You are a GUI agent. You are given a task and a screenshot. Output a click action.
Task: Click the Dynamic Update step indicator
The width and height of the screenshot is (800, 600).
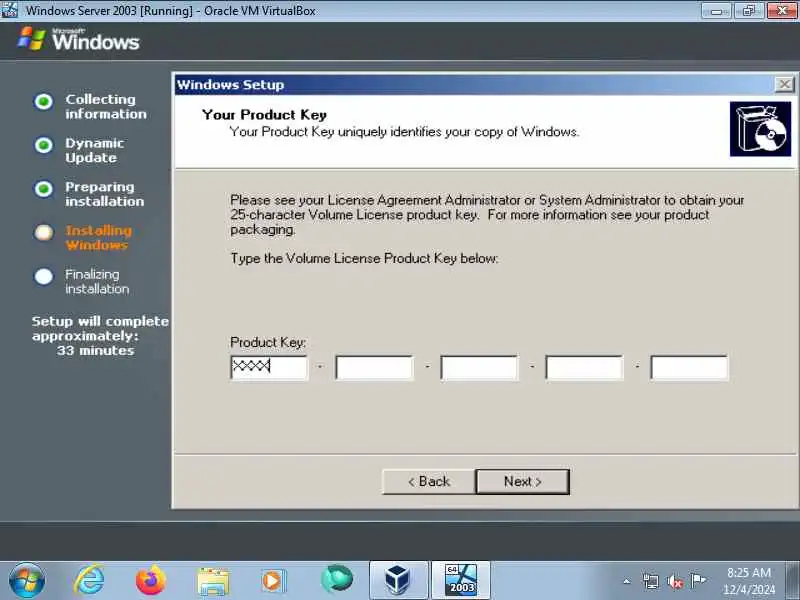pyautogui.click(x=44, y=145)
